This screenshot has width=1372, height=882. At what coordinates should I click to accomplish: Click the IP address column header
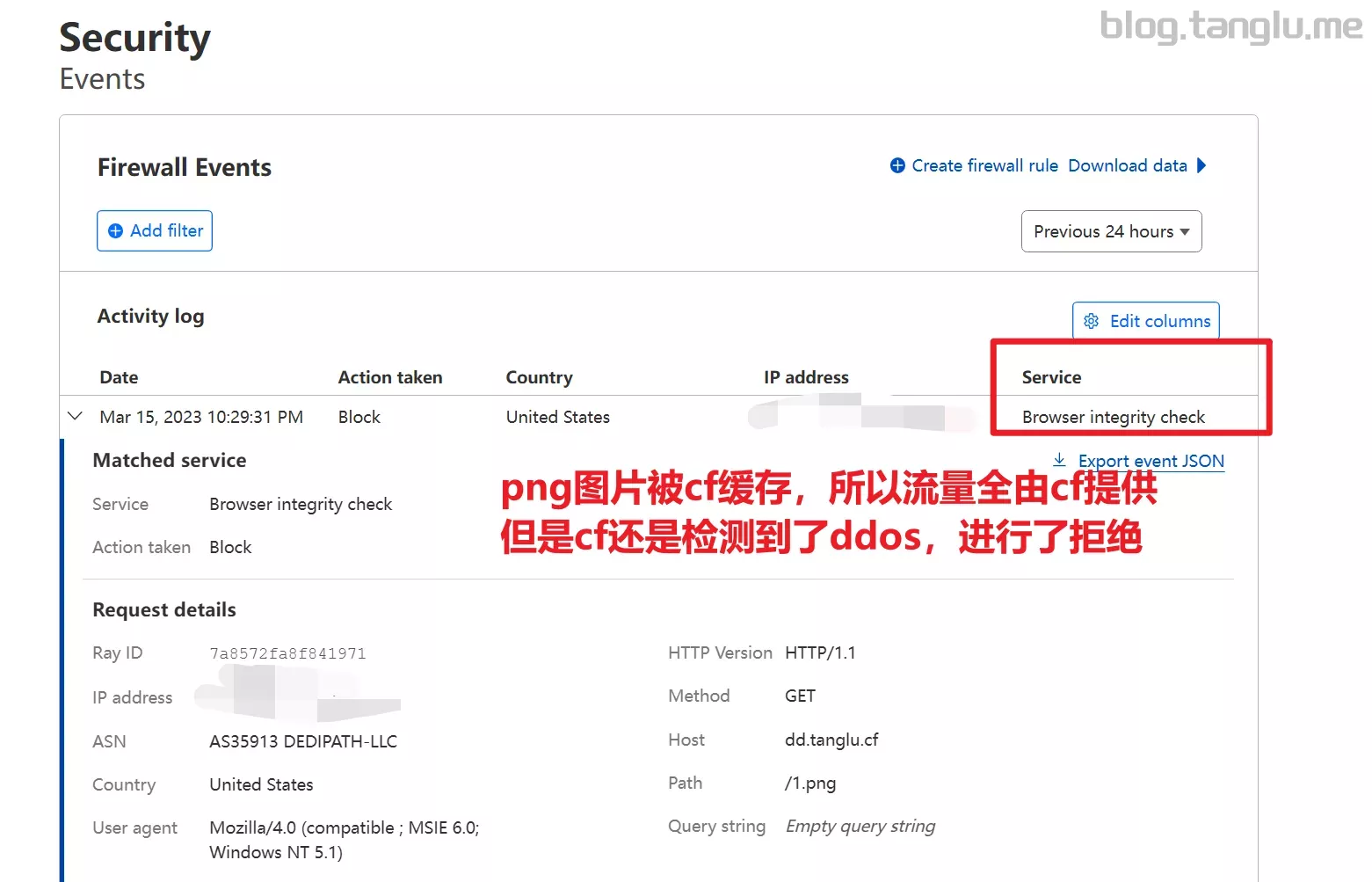[806, 377]
